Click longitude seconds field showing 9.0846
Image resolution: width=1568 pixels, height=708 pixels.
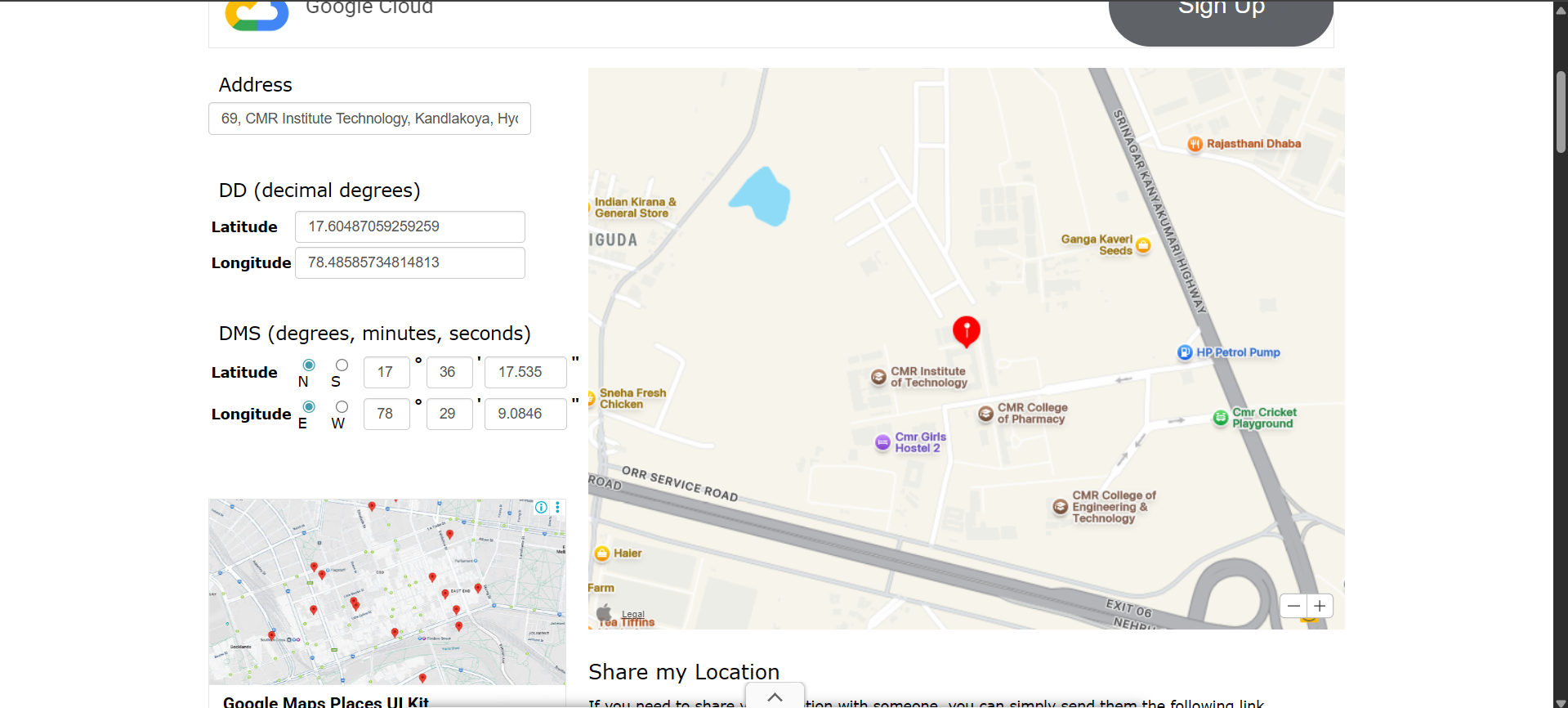[x=525, y=414]
